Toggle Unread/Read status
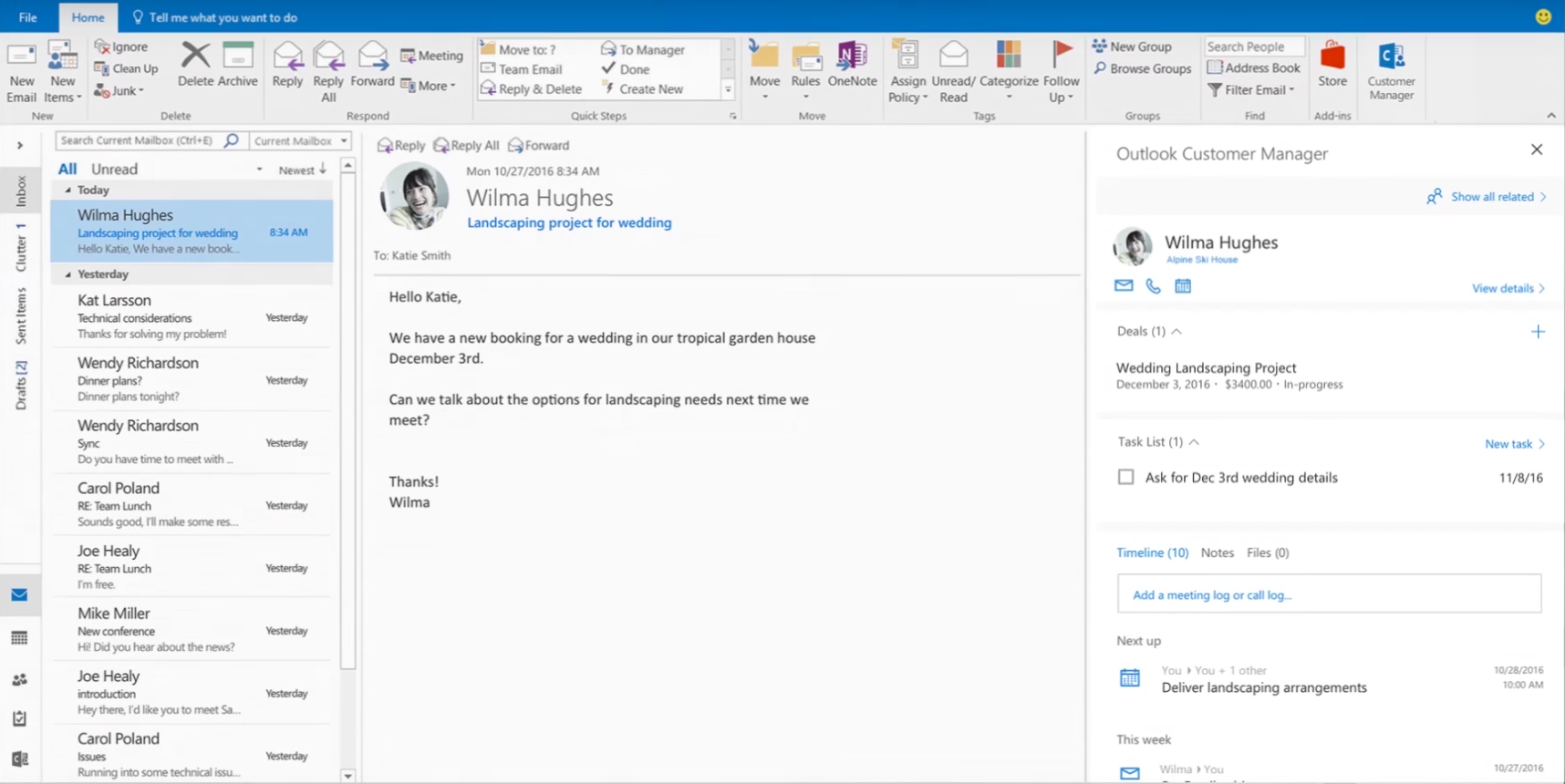Image resolution: width=1565 pixels, height=784 pixels. point(953,72)
